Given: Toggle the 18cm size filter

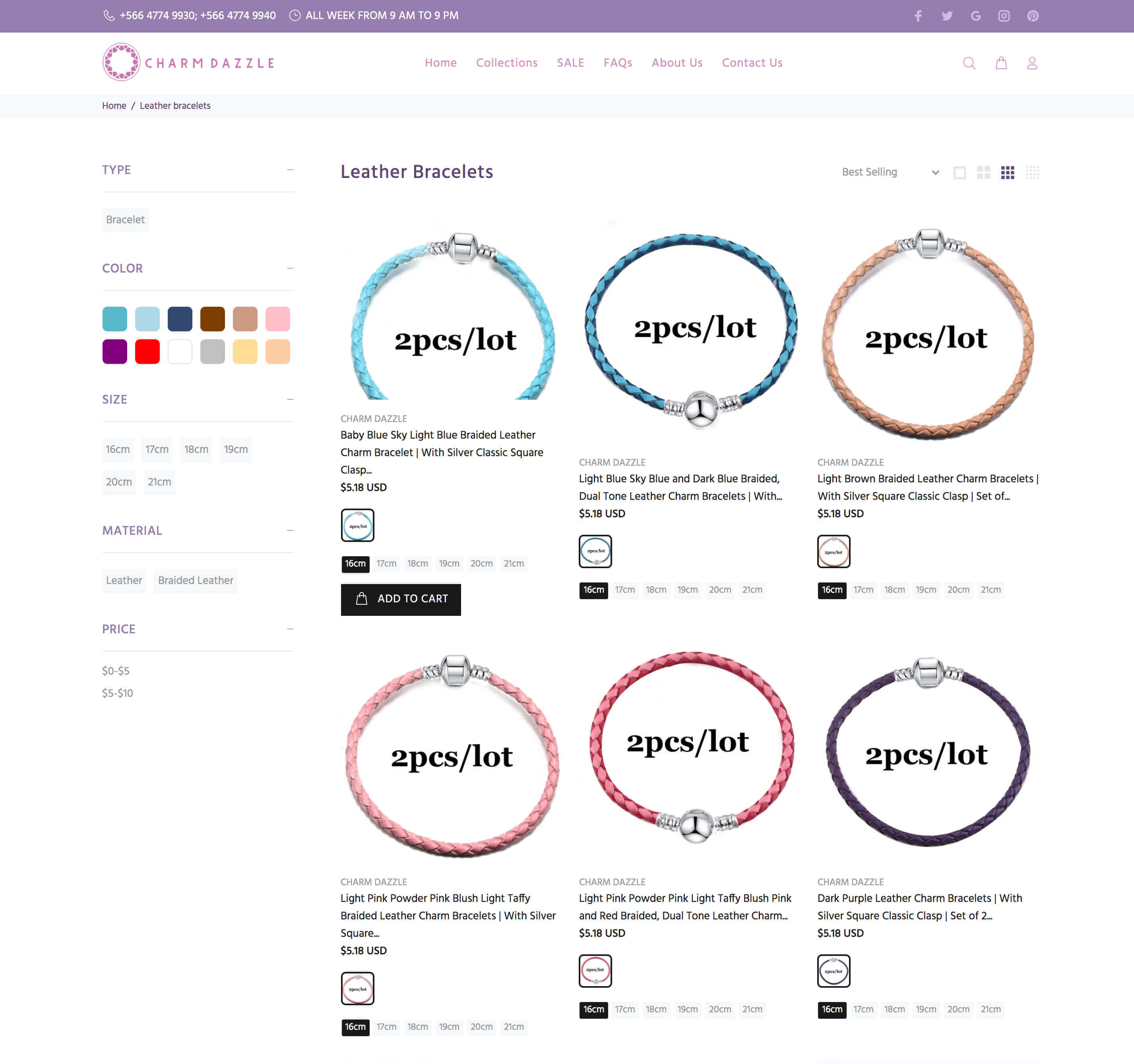Looking at the screenshot, I should click(196, 449).
